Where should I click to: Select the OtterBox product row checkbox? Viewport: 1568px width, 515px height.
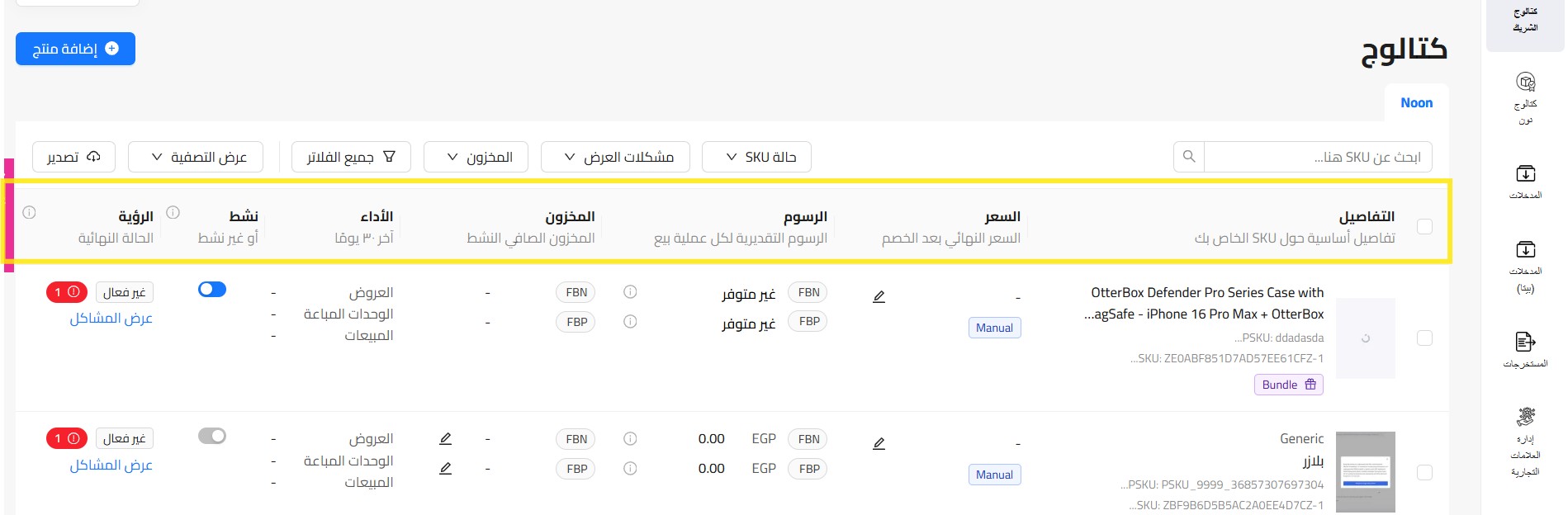click(x=1424, y=338)
